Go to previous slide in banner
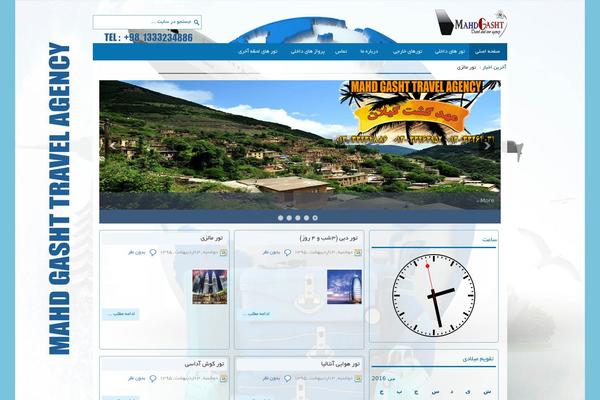The image size is (600, 400). (112, 145)
